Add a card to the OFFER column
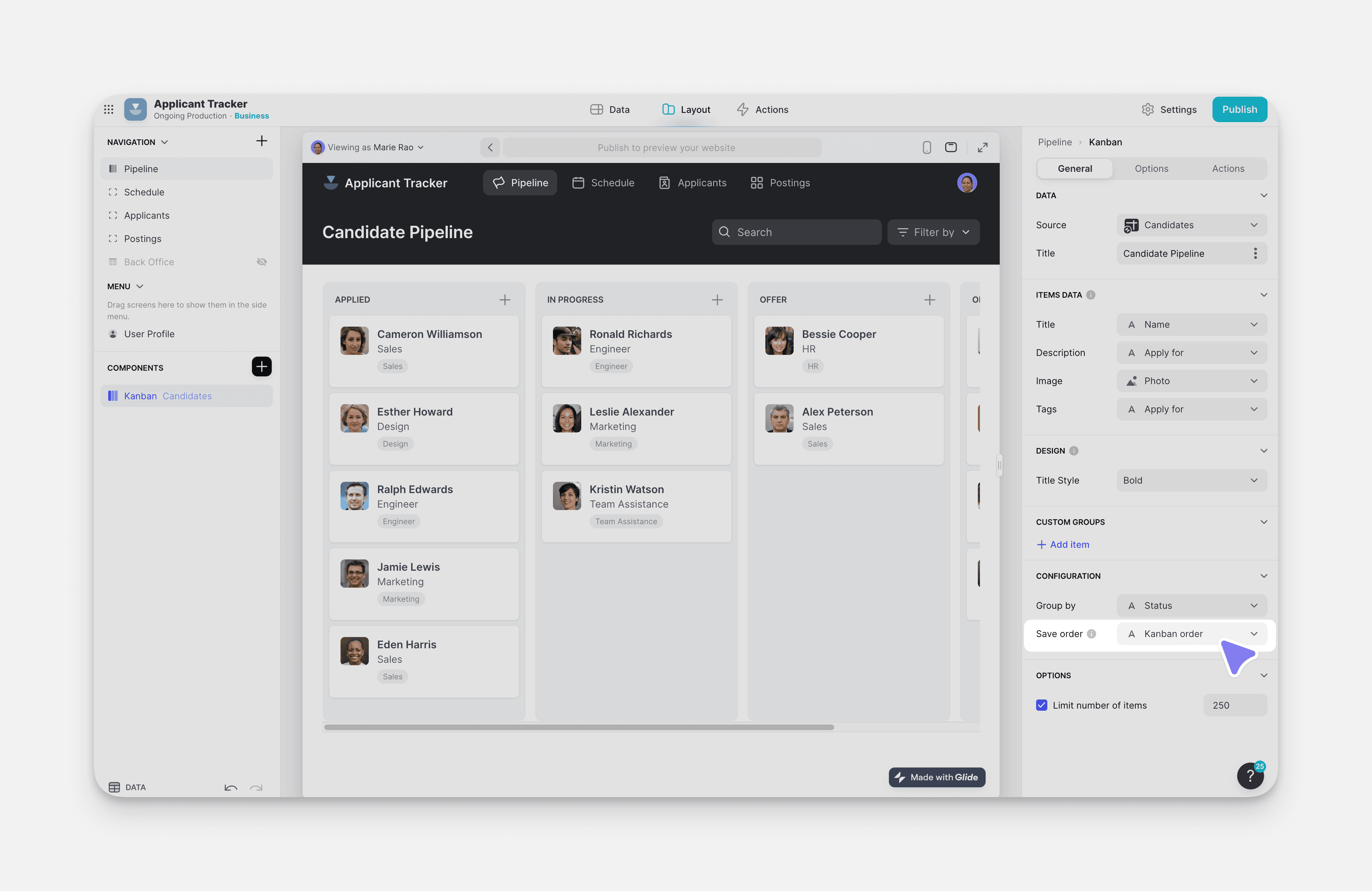Screen dimensions: 1372x891 coord(930,300)
